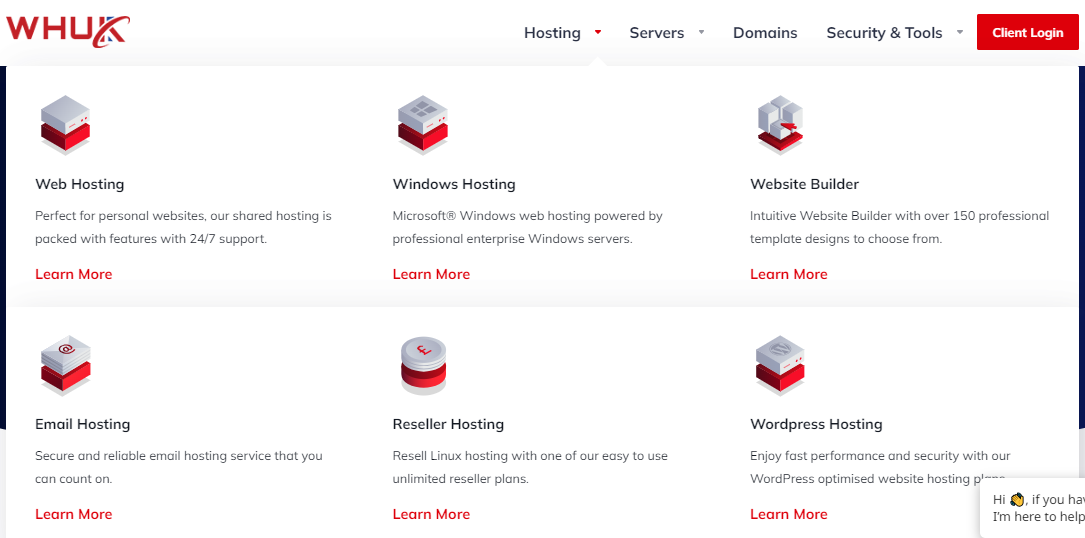The image size is (1085, 538).
Task: Click the WordPress Hosting server icon
Action: [x=781, y=365]
